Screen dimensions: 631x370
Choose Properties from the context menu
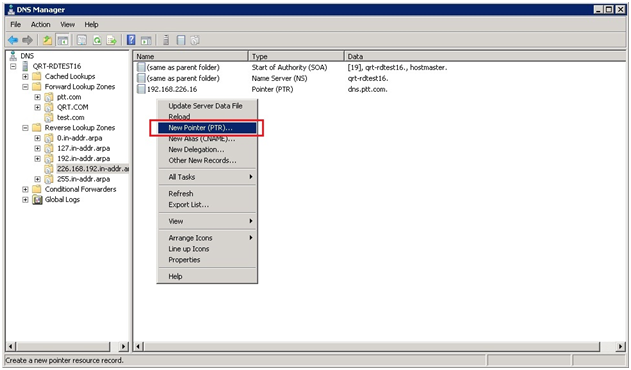coord(207,260)
